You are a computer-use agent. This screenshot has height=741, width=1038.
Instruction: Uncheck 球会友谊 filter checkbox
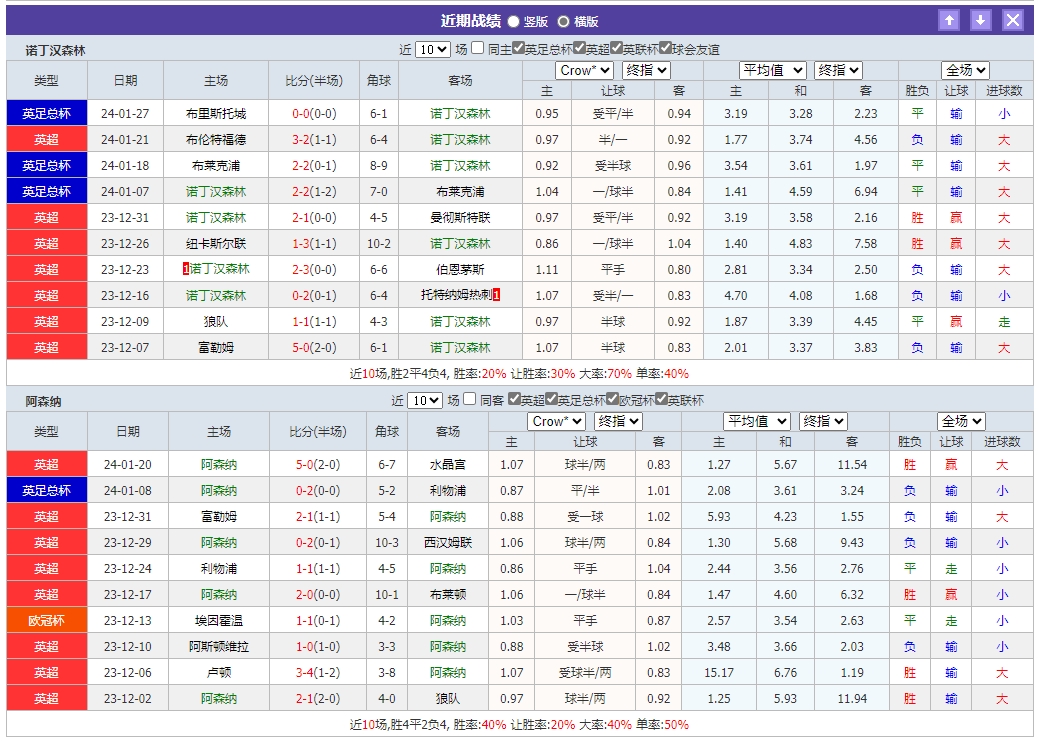(x=665, y=48)
